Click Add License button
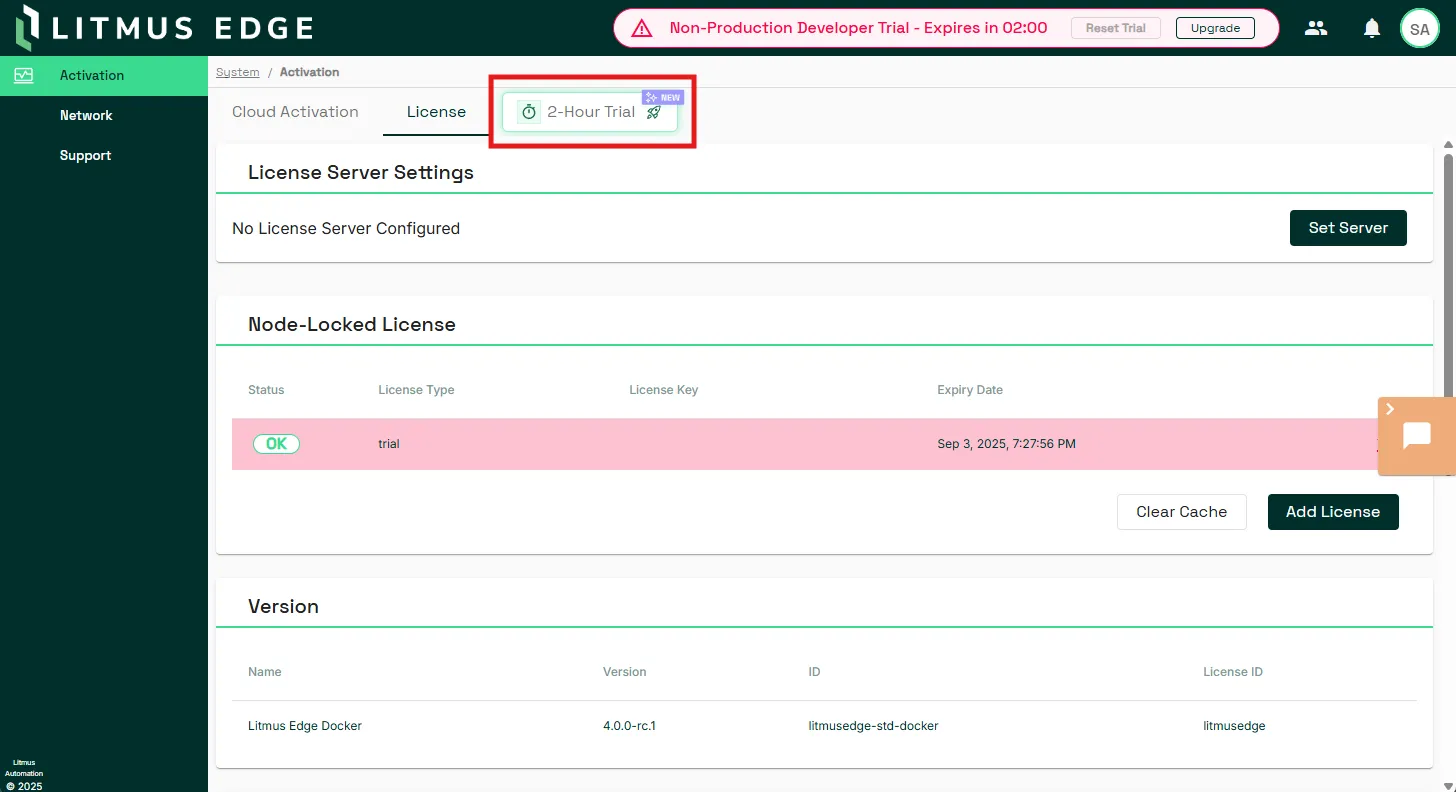Viewport: 1456px width, 792px height. pos(1333,512)
